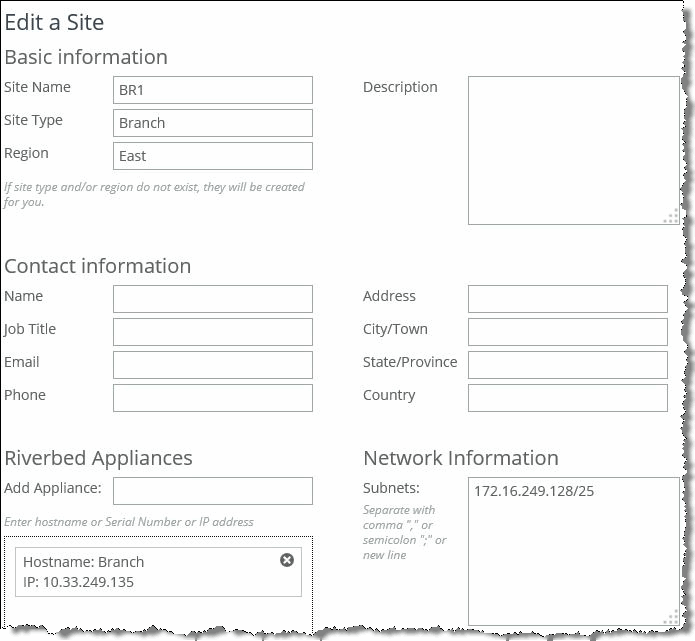This screenshot has width=695, height=641.
Task: Select the Email input field
Action: coord(213,365)
